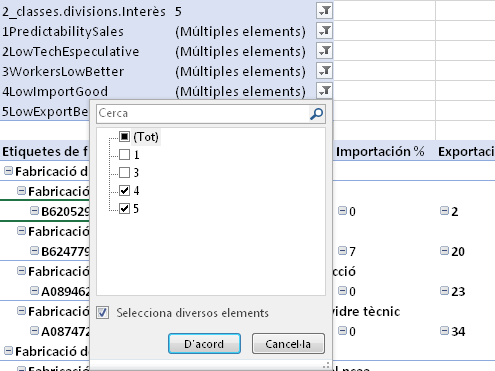This screenshot has height=371, width=495.
Task: Open filter dropdown for 4LowImportGood
Action: (324, 91)
